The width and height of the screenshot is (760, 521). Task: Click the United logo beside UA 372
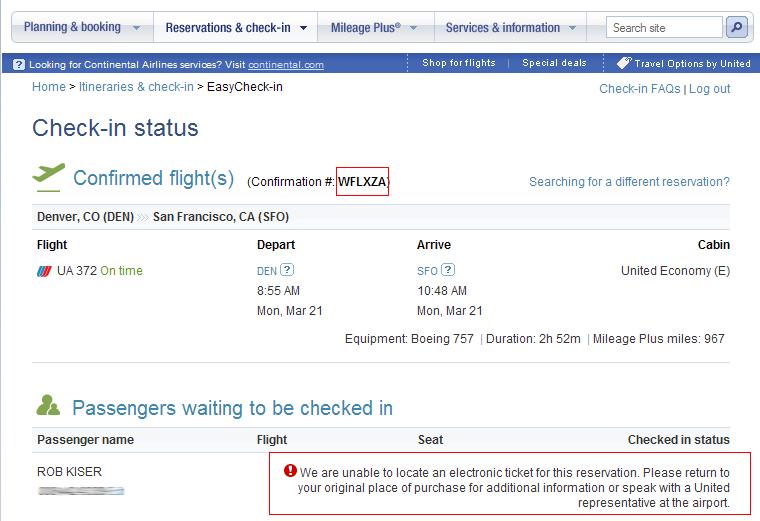coord(44,271)
